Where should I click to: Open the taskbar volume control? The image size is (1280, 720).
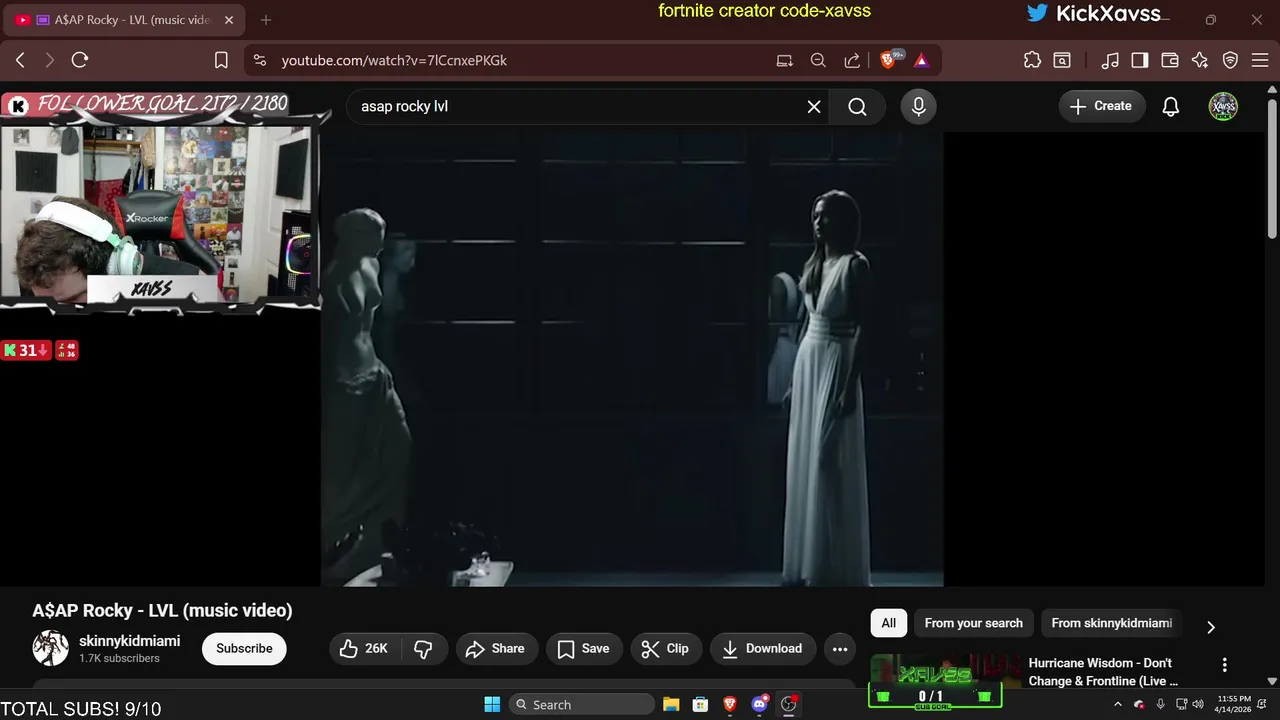tap(1198, 704)
